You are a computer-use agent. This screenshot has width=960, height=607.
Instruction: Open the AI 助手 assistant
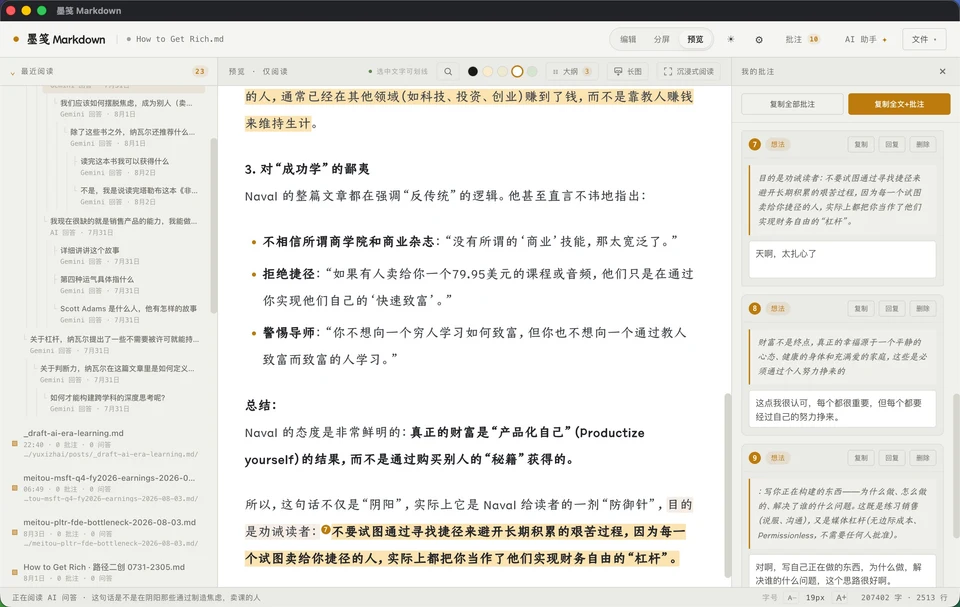click(x=866, y=39)
